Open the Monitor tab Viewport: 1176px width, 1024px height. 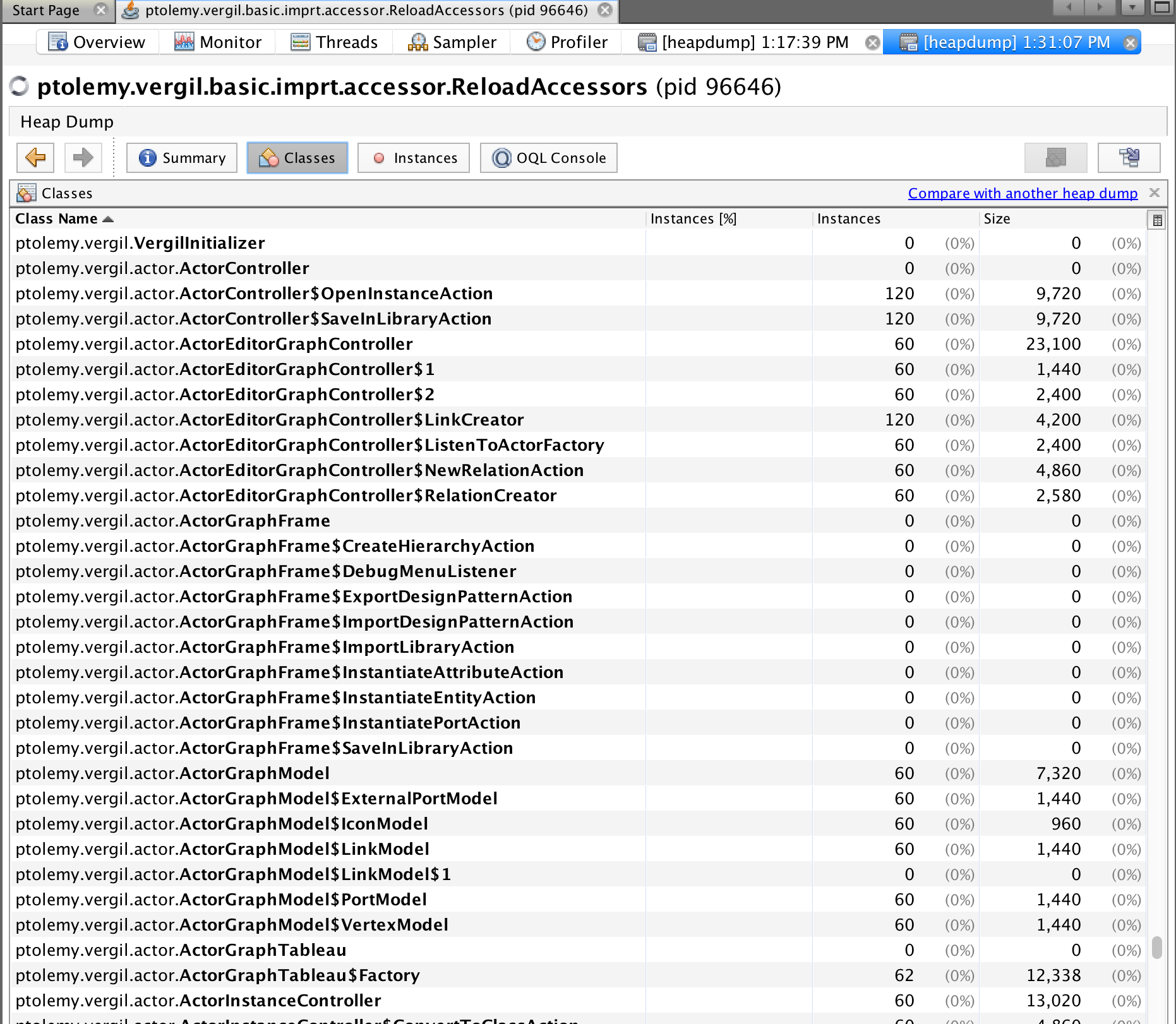pyautogui.click(x=218, y=42)
